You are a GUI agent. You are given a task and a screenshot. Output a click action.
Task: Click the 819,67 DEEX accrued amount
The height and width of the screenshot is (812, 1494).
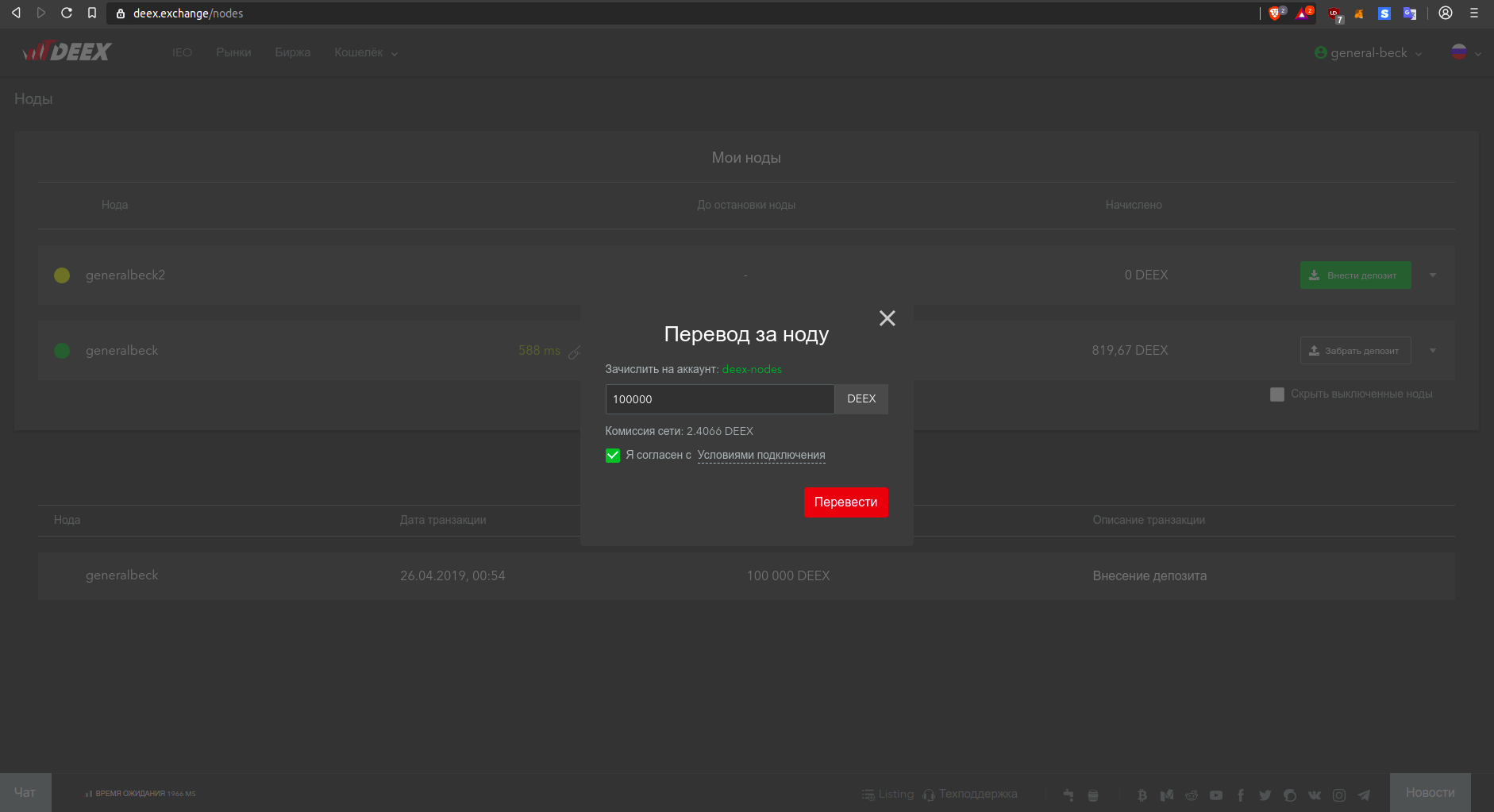tap(1130, 351)
